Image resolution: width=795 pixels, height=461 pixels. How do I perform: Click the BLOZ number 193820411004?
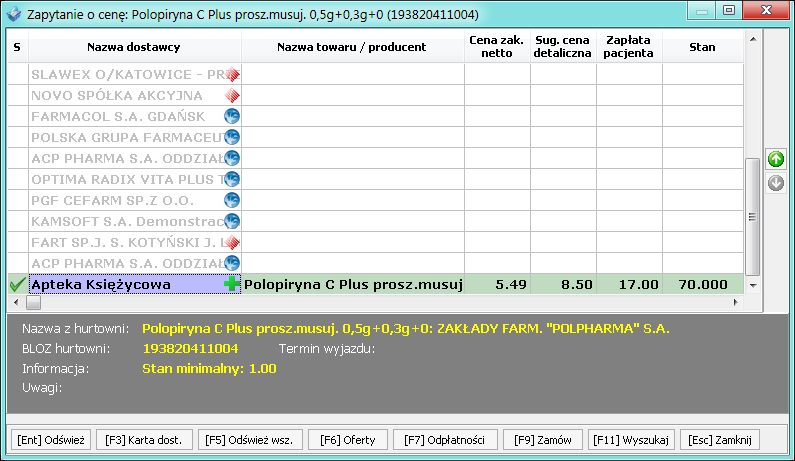[190, 348]
